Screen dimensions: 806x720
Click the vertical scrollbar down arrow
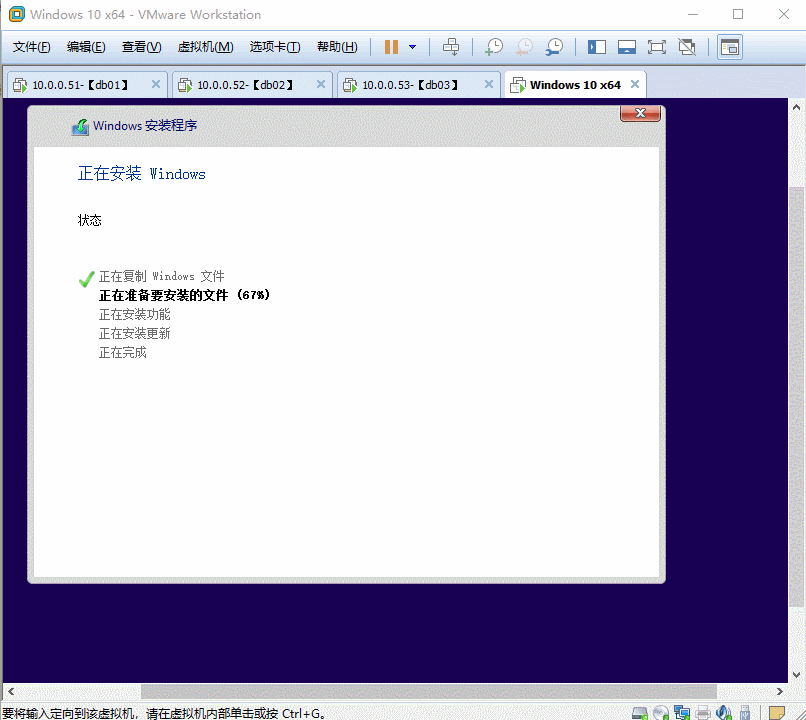pyautogui.click(x=796, y=675)
